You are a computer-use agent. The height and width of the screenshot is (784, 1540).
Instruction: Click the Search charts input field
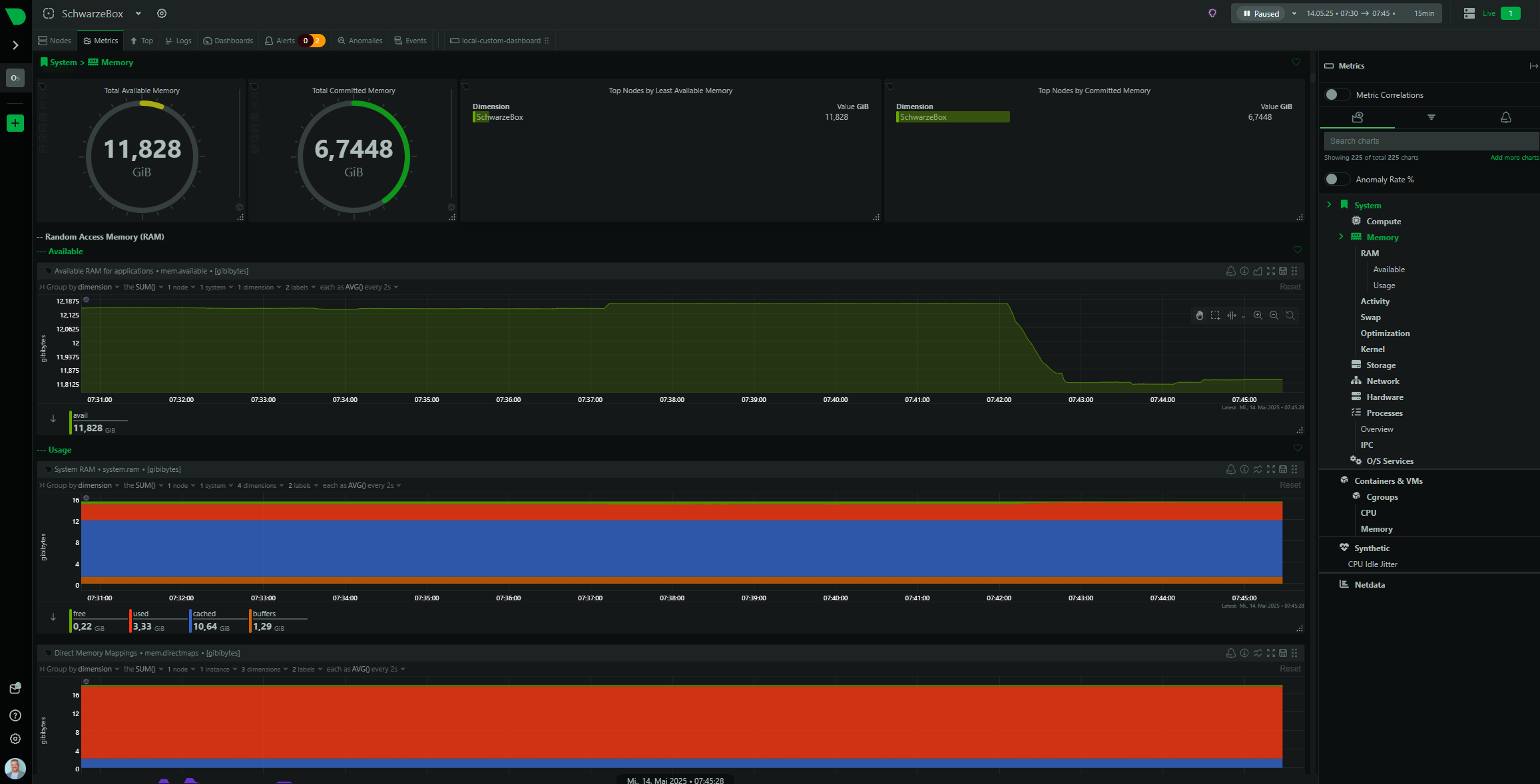tap(1430, 141)
